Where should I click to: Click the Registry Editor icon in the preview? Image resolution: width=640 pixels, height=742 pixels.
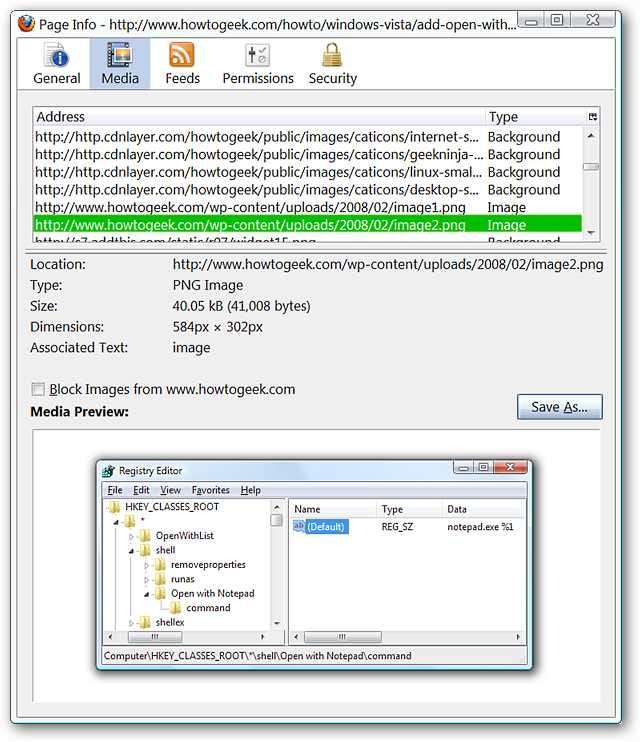coord(108,471)
